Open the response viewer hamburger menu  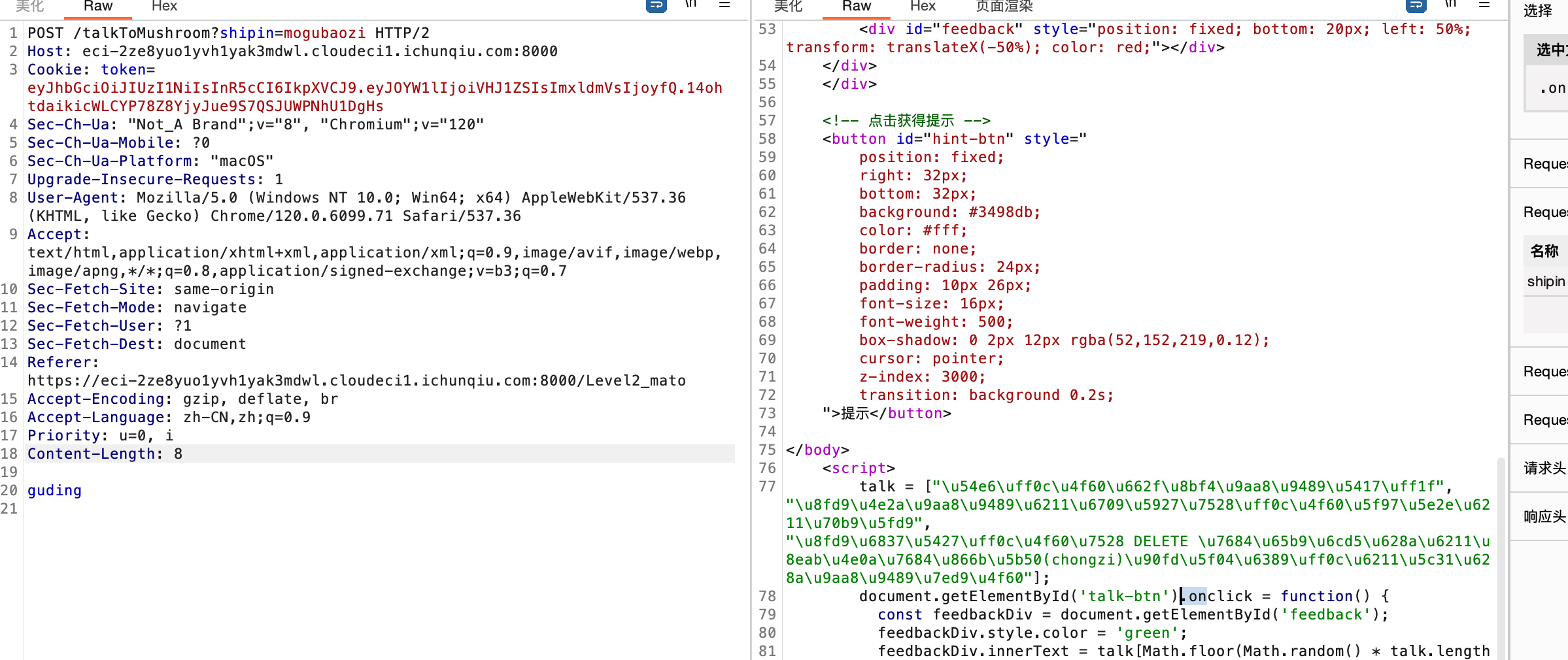click(x=1484, y=5)
